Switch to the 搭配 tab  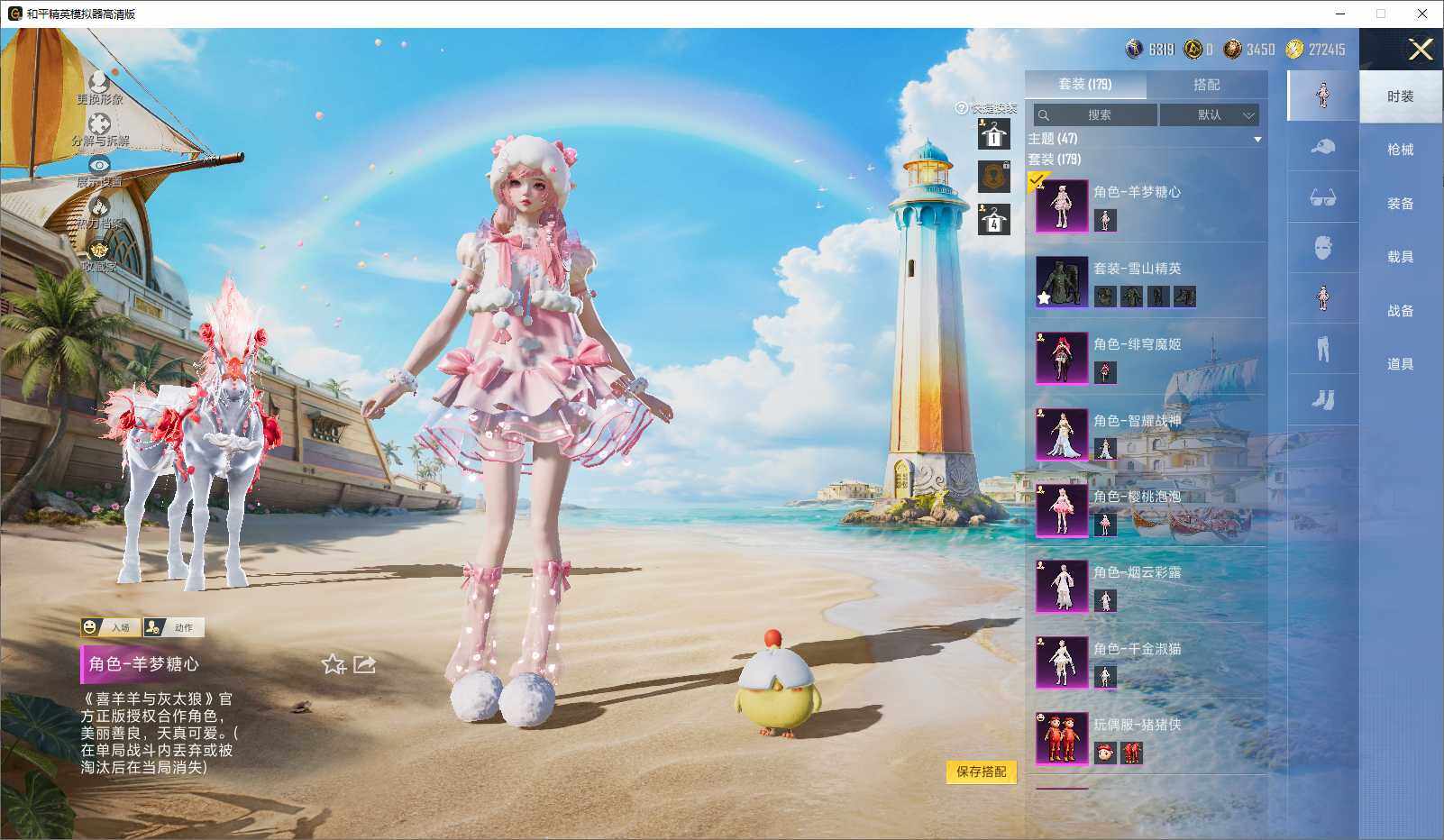pyautogui.click(x=1207, y=84)
